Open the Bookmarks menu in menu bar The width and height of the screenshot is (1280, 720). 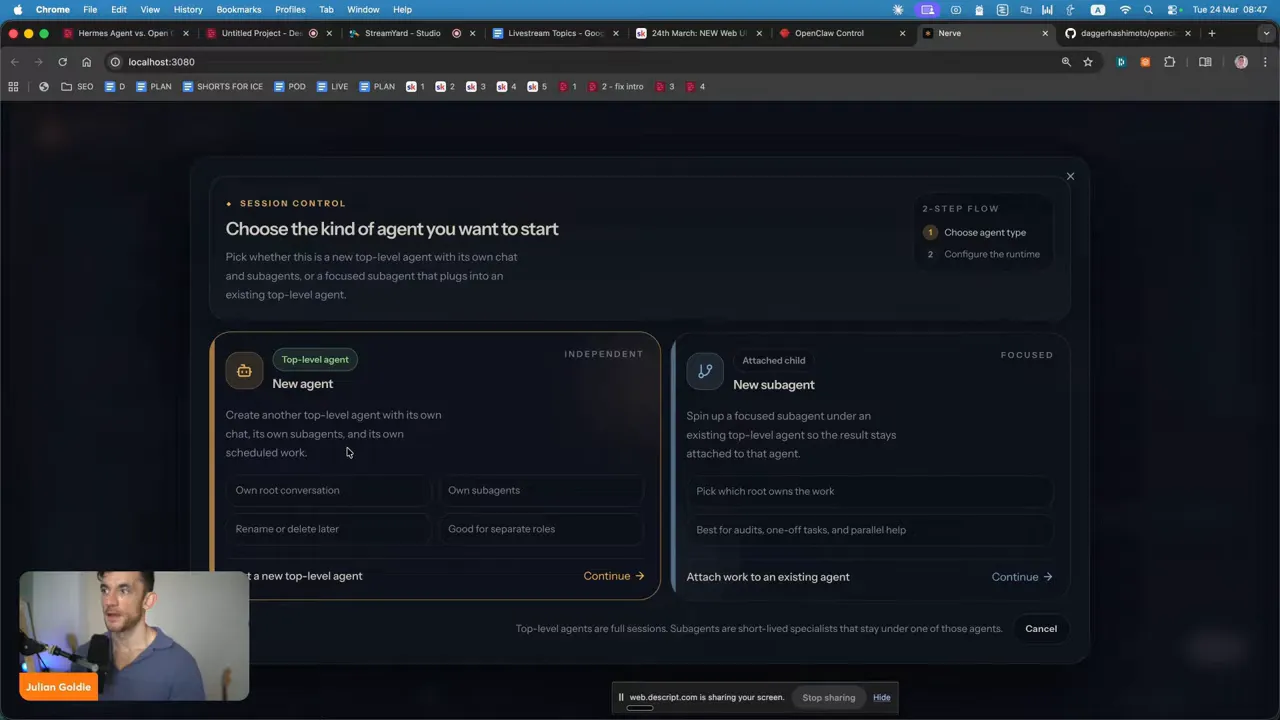tap(239, 9)
